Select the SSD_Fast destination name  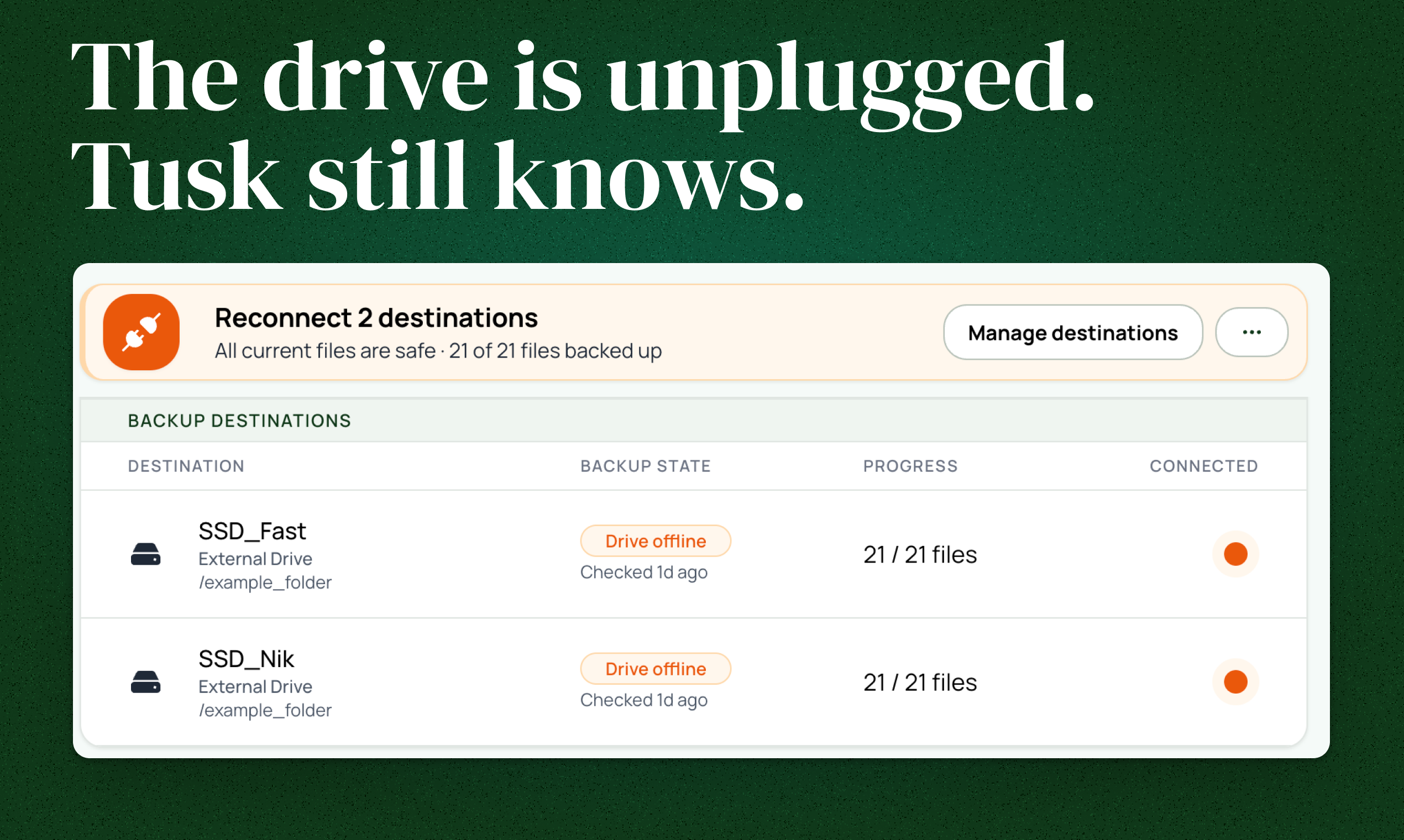click(252, 532)
